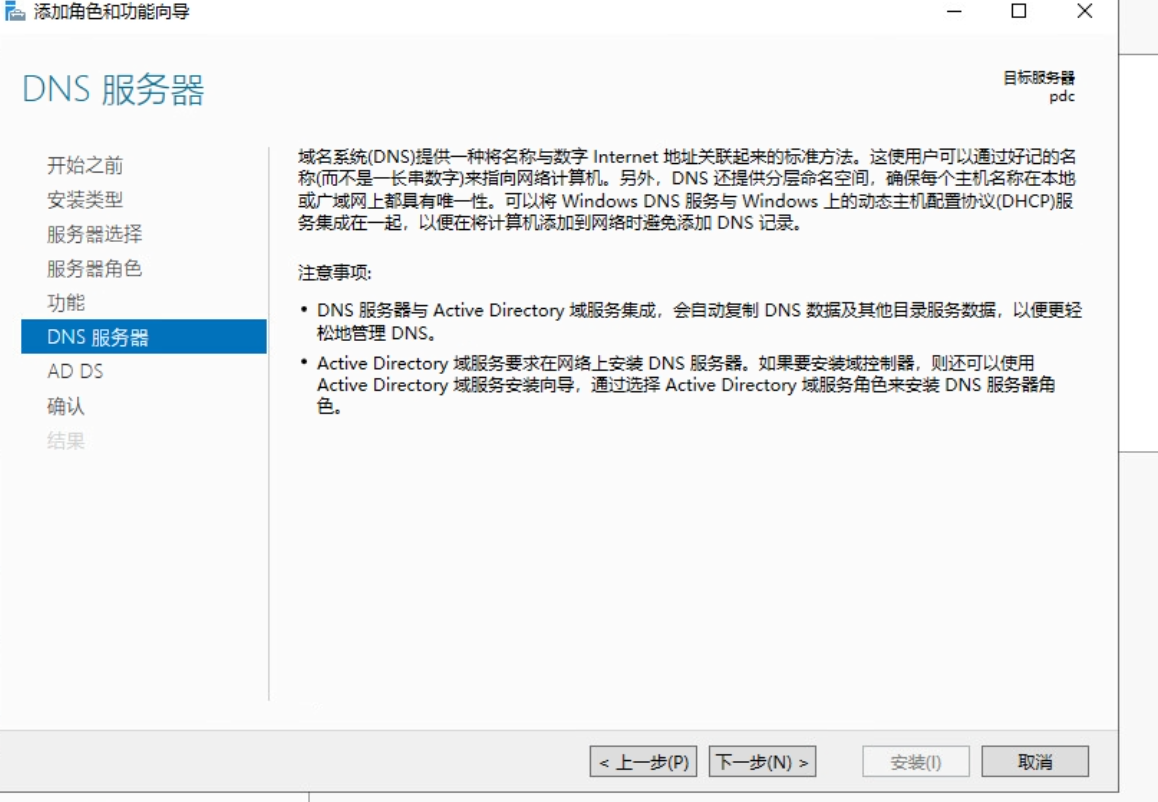
Task: Click the 注意事项: heading
Action: coord(335,273)
